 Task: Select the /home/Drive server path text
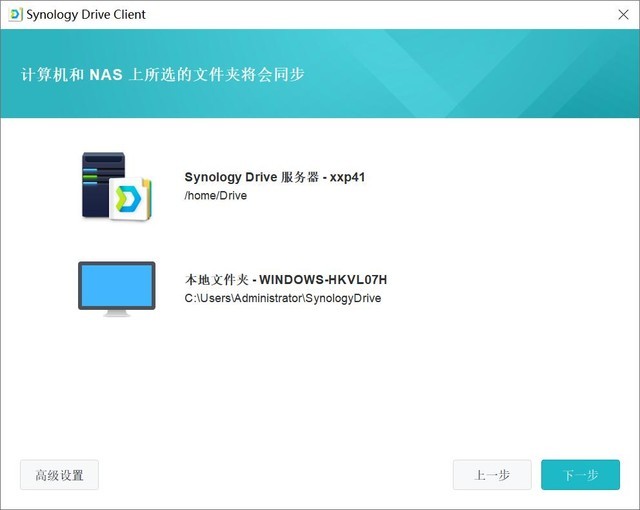pos(216,195)
